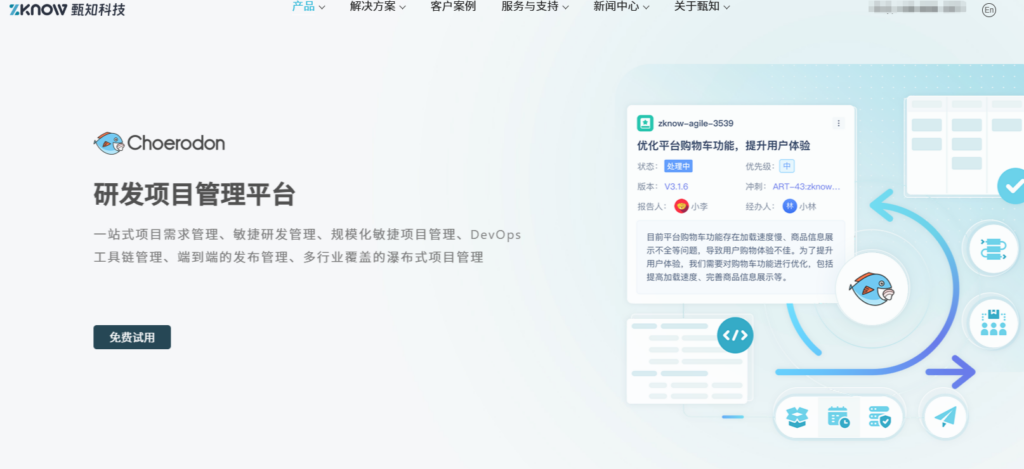
Task: Click the issue description paragraph box
Action: tap(741, 257)
